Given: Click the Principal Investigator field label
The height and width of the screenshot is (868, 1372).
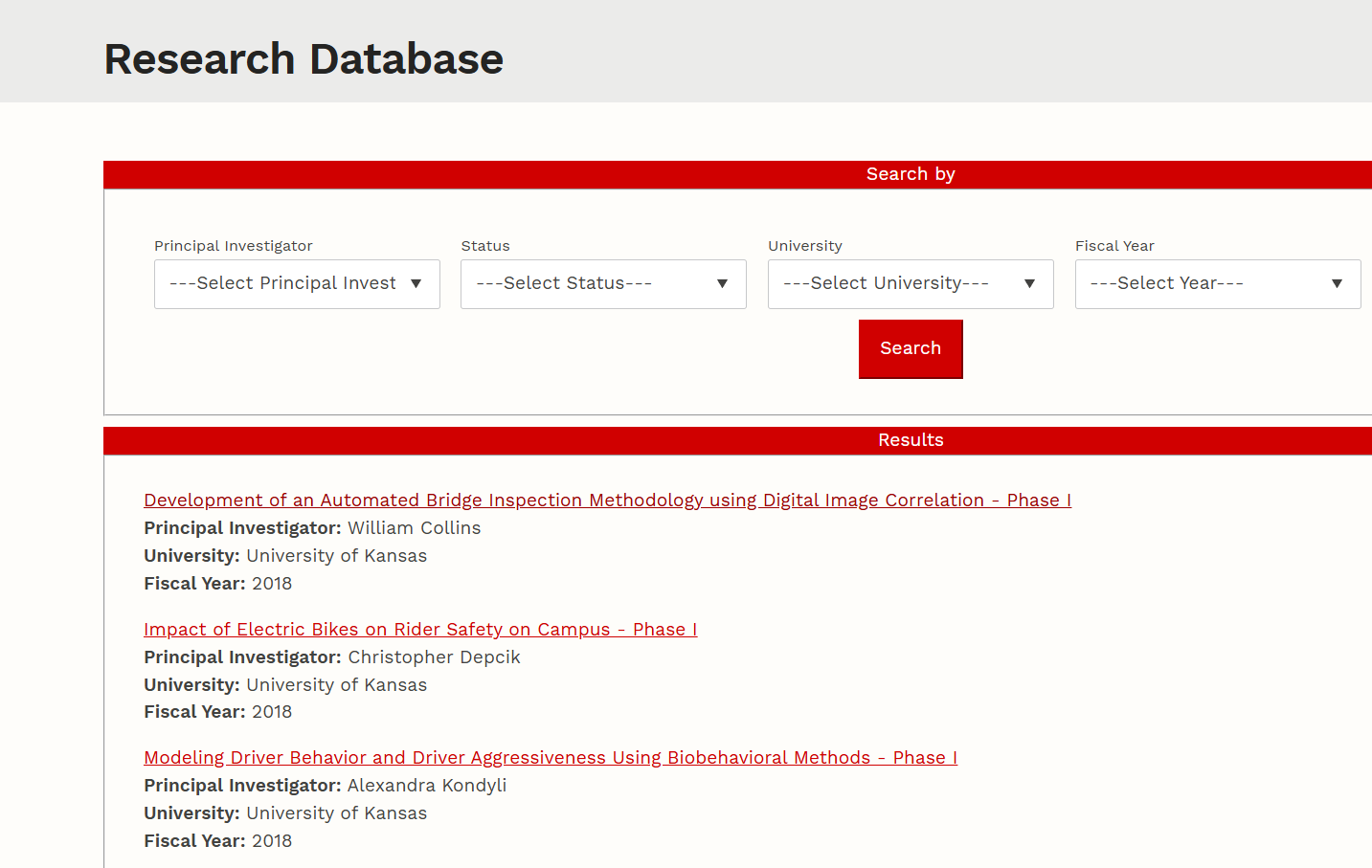Looking at the screenshot, I should [x=234, y=246].
